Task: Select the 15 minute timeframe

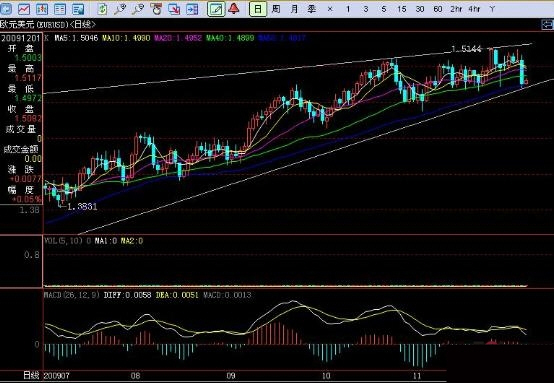Action: tap(402, 9)
